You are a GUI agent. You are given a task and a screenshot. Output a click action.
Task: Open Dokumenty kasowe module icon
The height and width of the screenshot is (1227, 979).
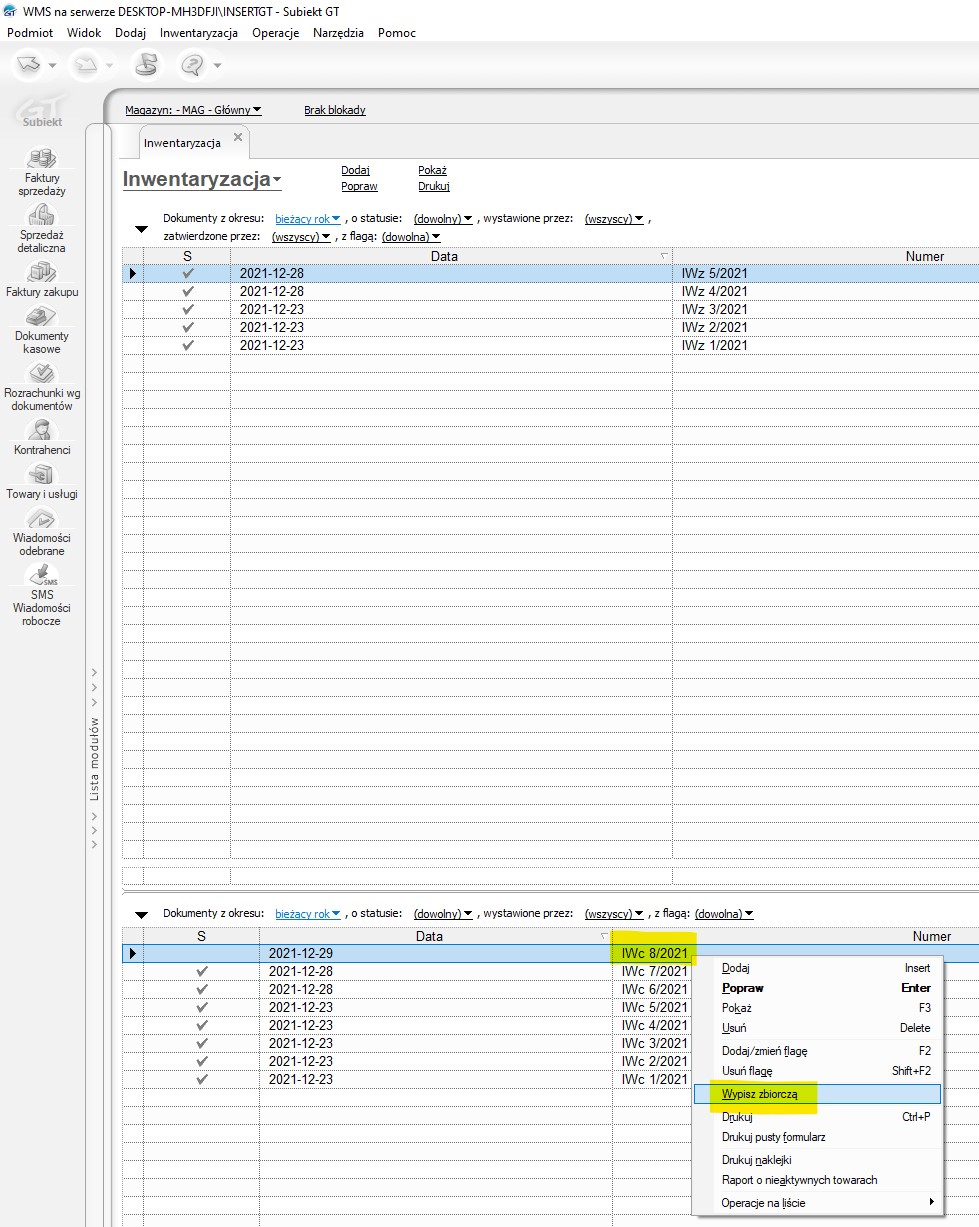(x=42, y=317)
